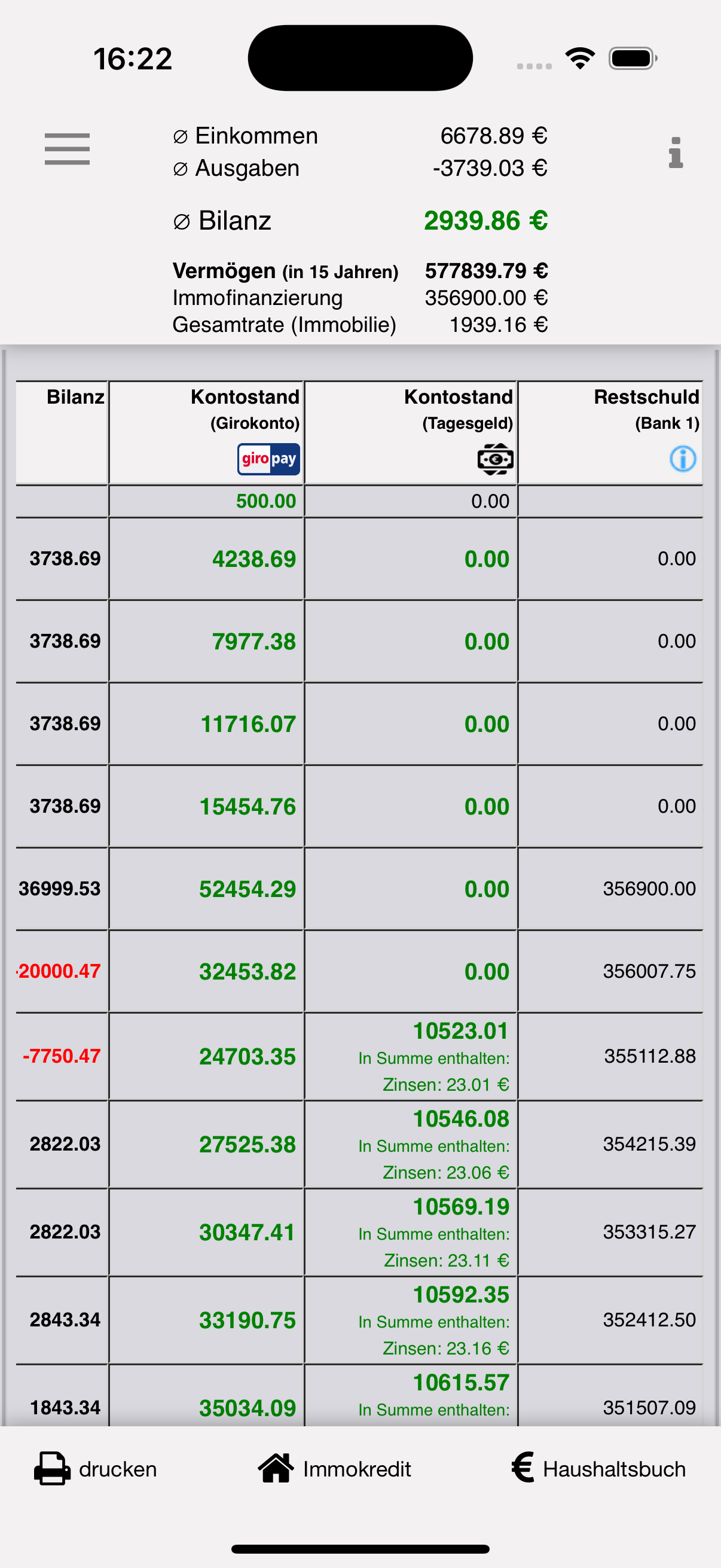Tap the Restschuld value 354215.39
Viewport: 721px width, 1568px height.
coord(649,1144)
